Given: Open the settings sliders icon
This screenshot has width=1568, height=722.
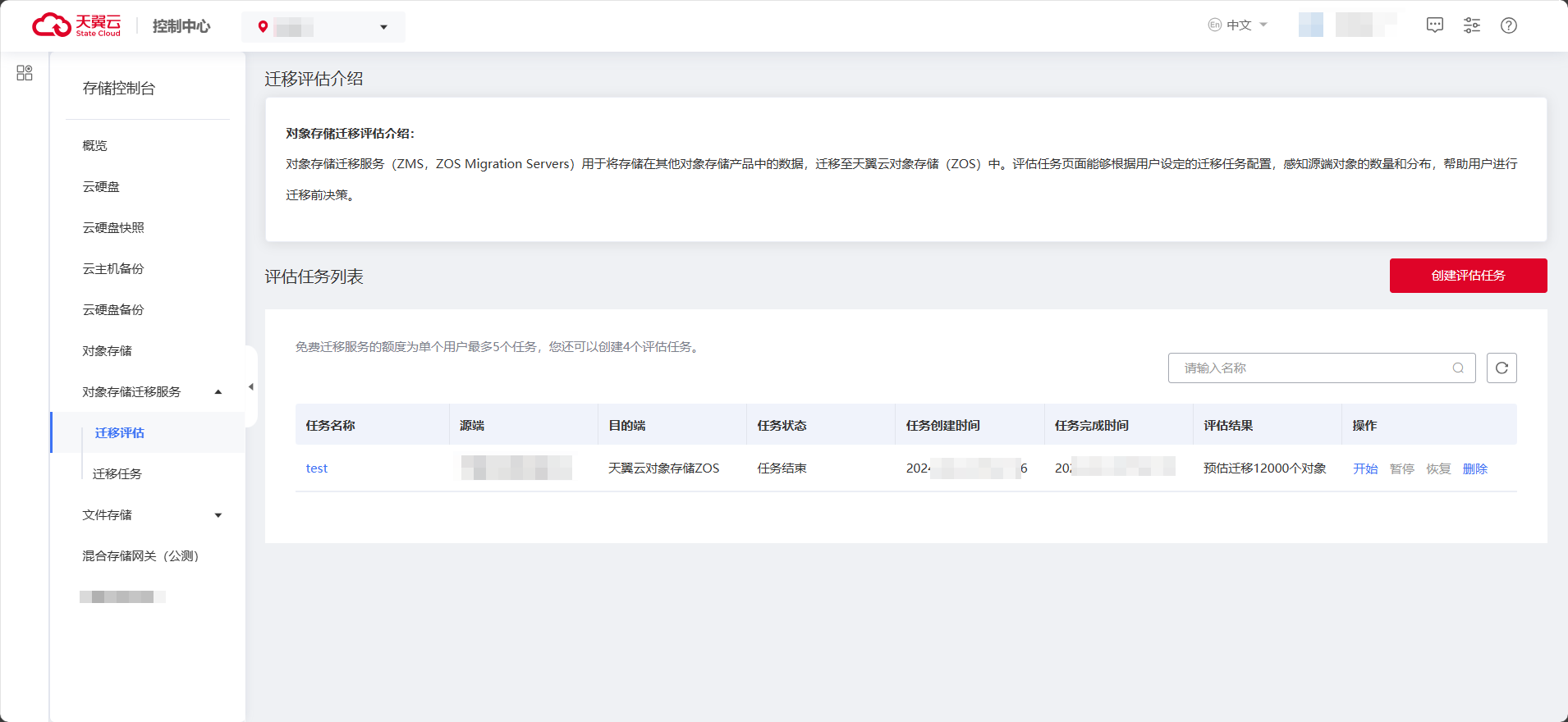Looking at the screenshot, I should click(1472, 25).
